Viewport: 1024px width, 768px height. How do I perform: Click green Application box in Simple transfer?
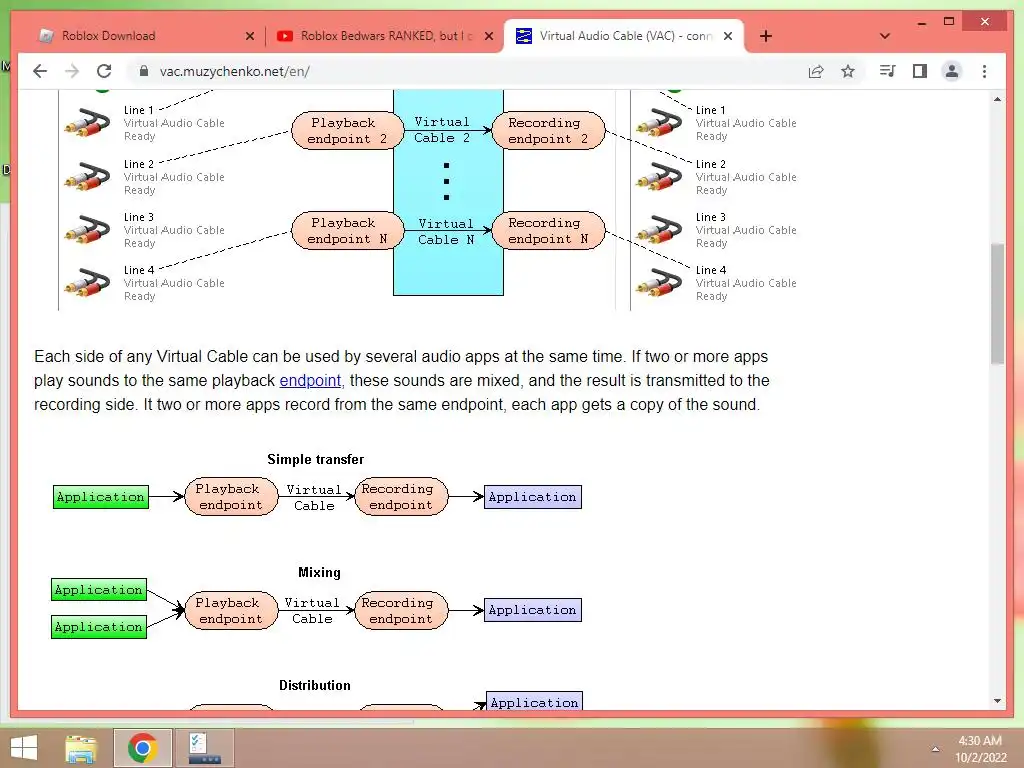coord(101,497)
